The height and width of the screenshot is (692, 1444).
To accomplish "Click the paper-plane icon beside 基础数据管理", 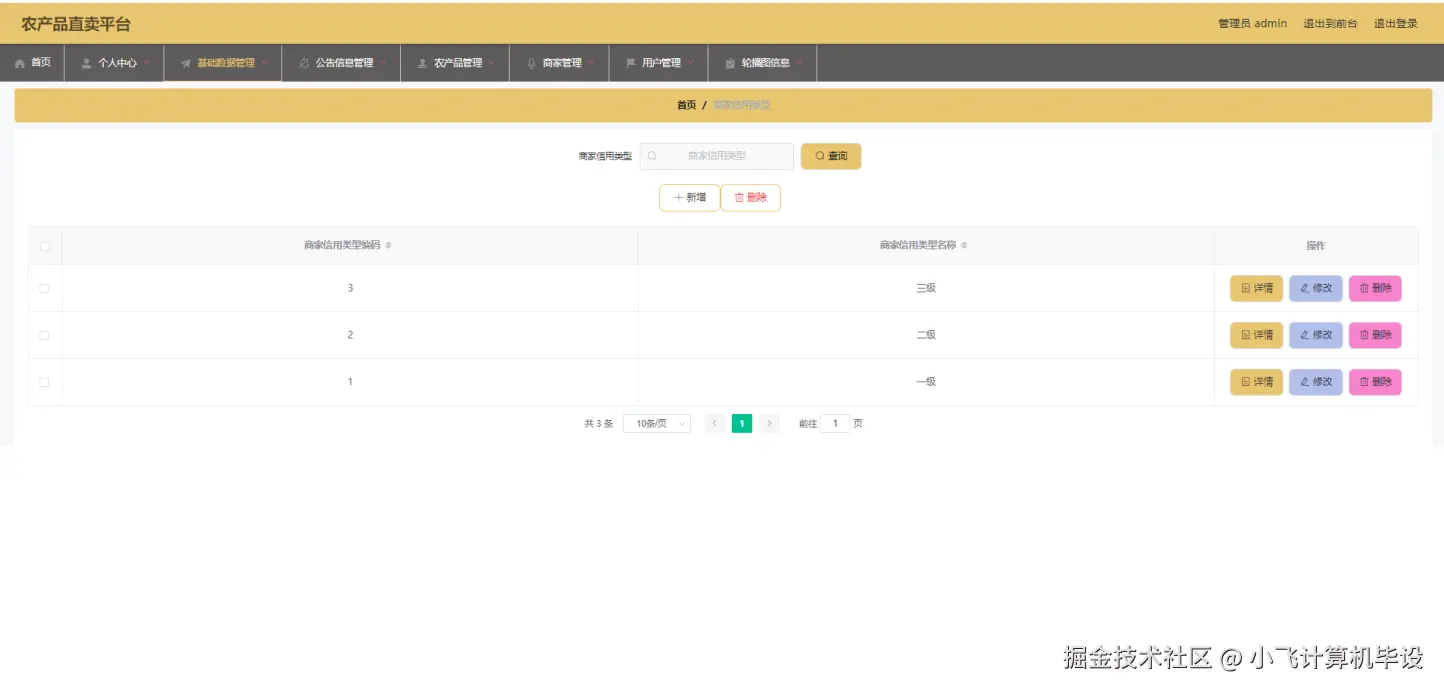I will coord(186,63).
